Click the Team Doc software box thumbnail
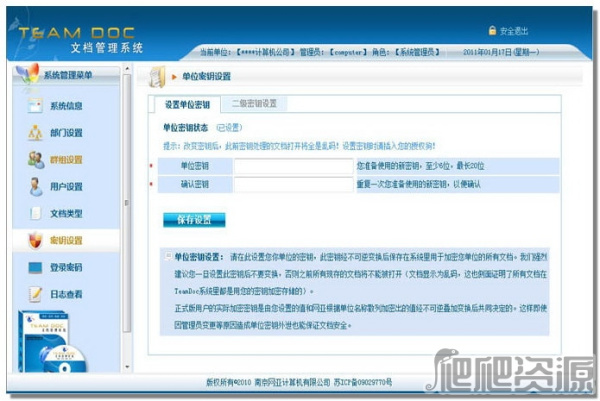This screenshot has width=600, height=401. [x=48, y=340]
